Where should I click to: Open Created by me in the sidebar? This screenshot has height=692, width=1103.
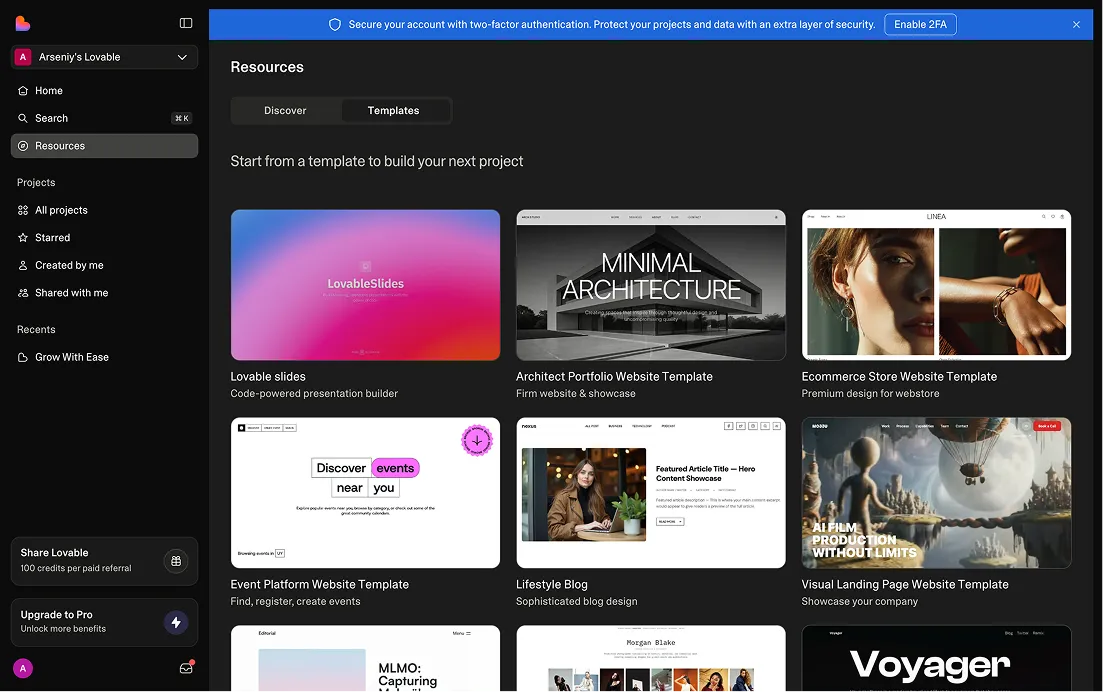pos(68,265)
